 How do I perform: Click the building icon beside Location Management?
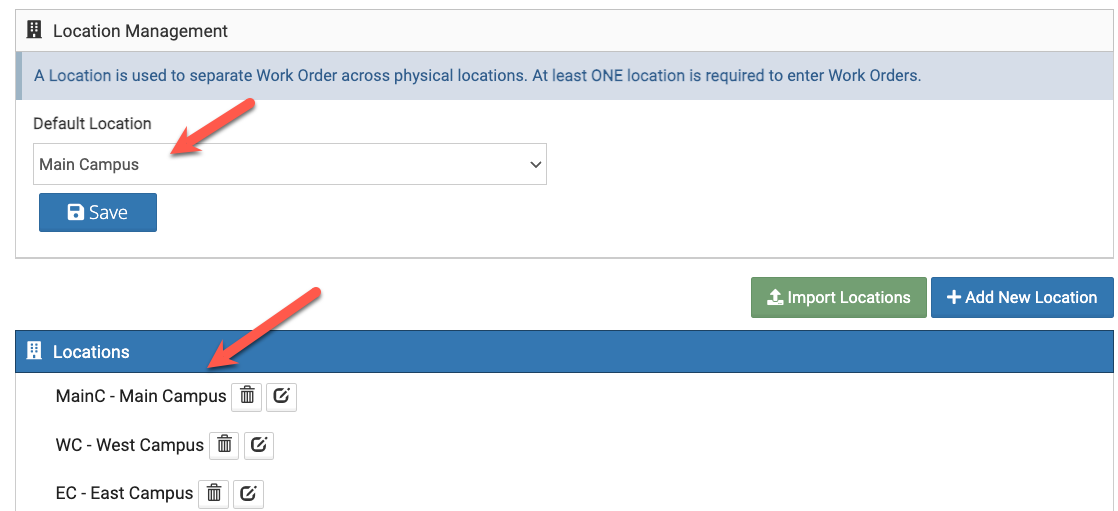point(35,30)
